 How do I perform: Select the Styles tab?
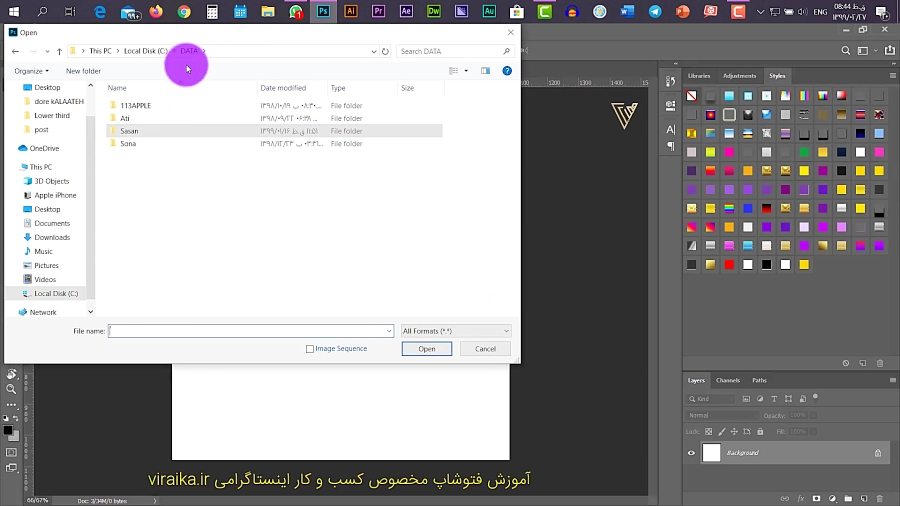[x=777, y=76]
